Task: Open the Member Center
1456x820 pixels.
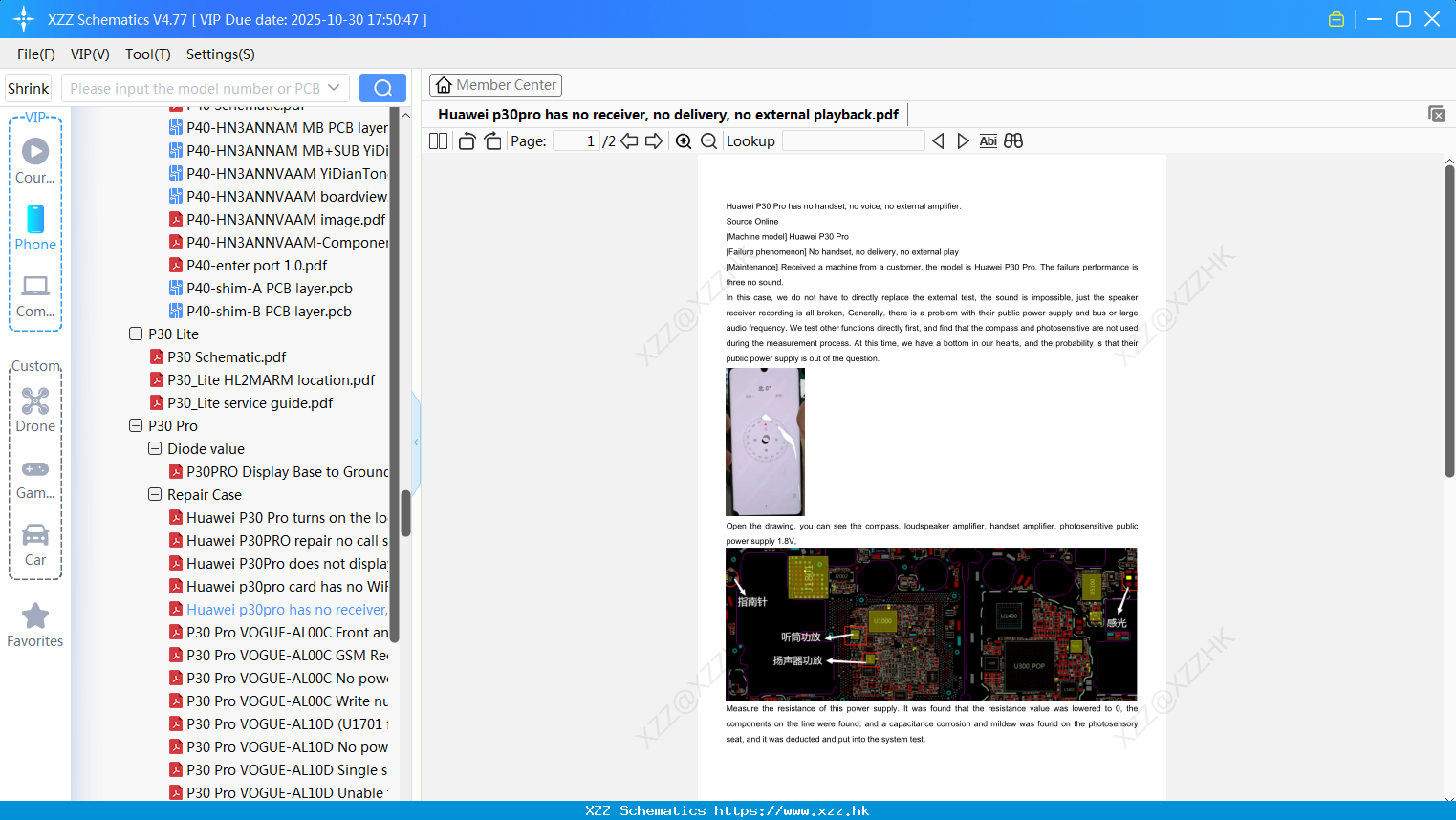Action: tap(495, 85)
